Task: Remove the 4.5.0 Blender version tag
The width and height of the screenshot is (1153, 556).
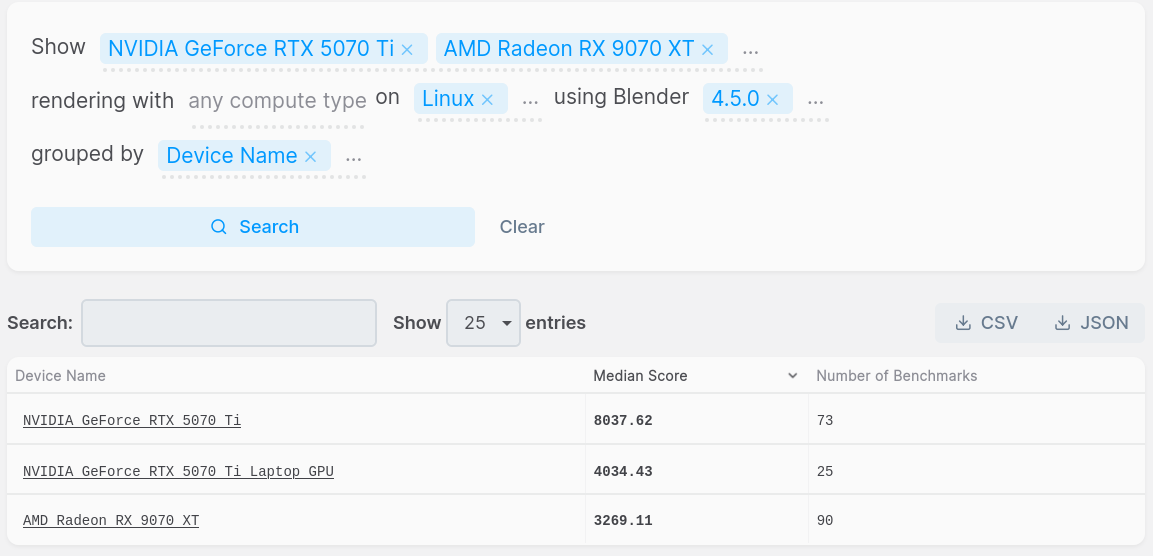Action: pyautogui.click(x=772, y=99)
